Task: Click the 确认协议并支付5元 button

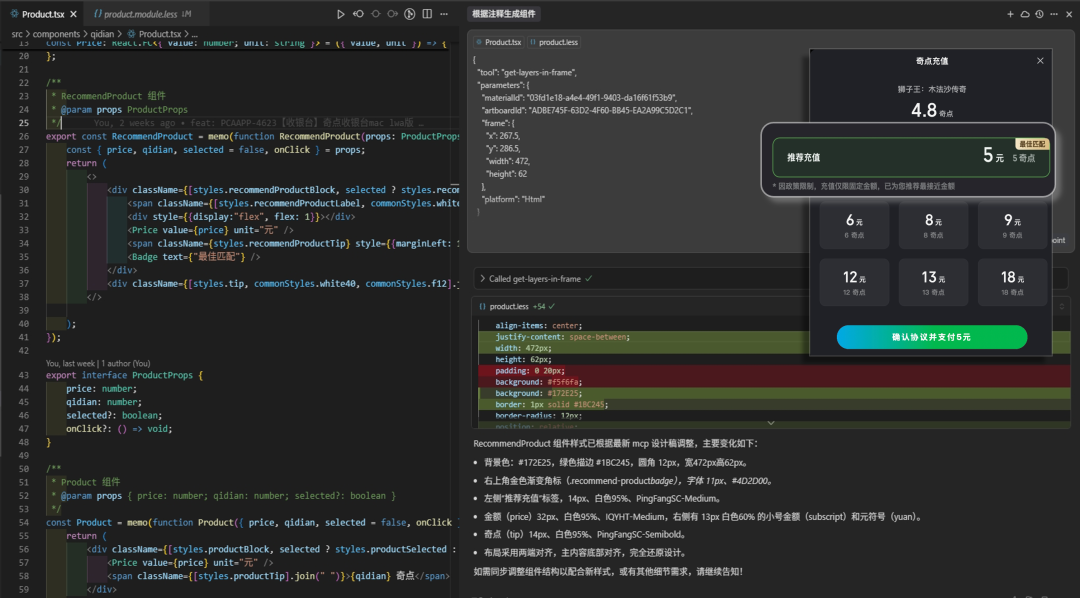Action: (931, 337)
